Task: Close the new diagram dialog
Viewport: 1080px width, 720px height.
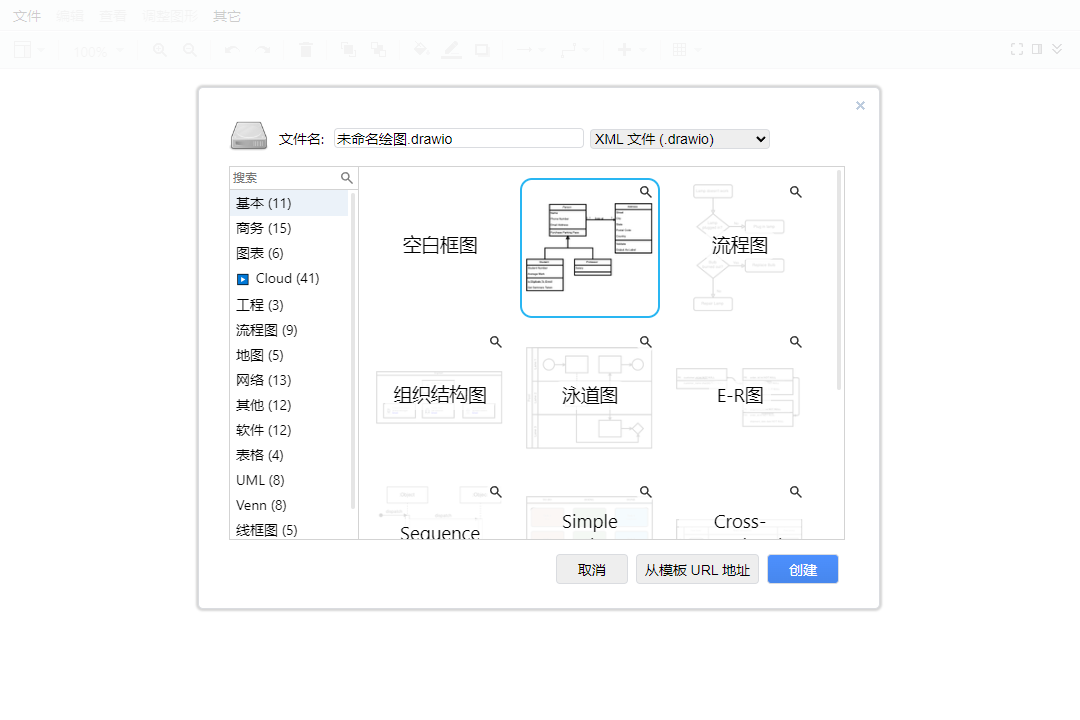Action: point(860,105)
